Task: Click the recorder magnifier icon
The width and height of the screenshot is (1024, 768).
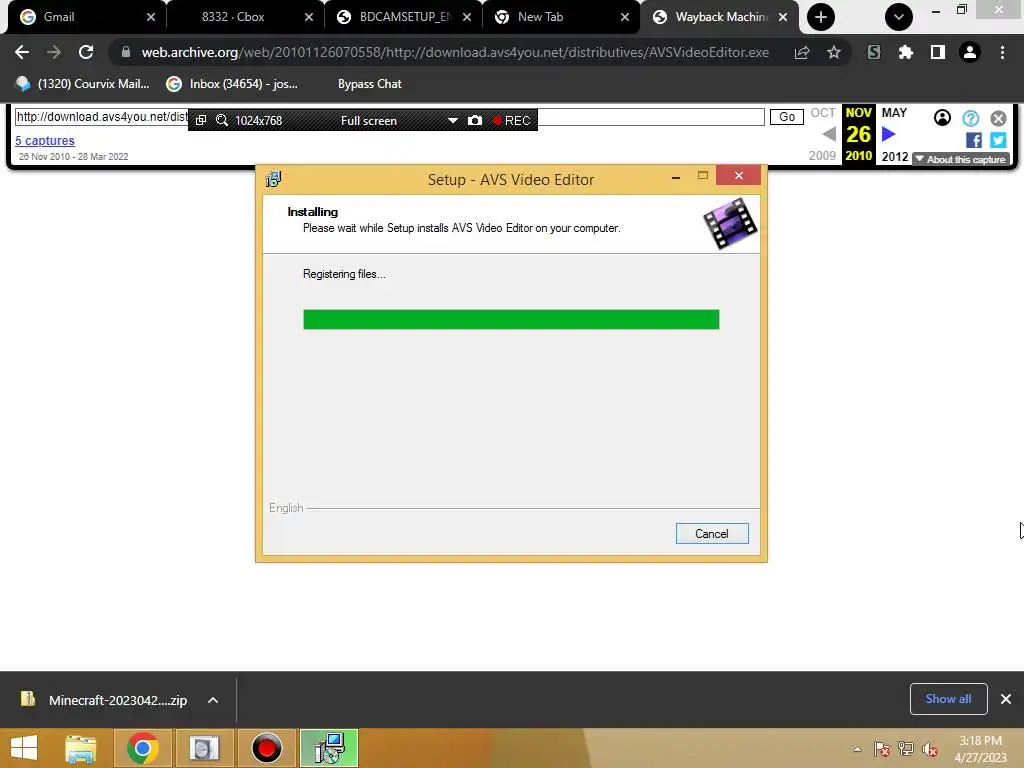Action: (x=222, y=120)
